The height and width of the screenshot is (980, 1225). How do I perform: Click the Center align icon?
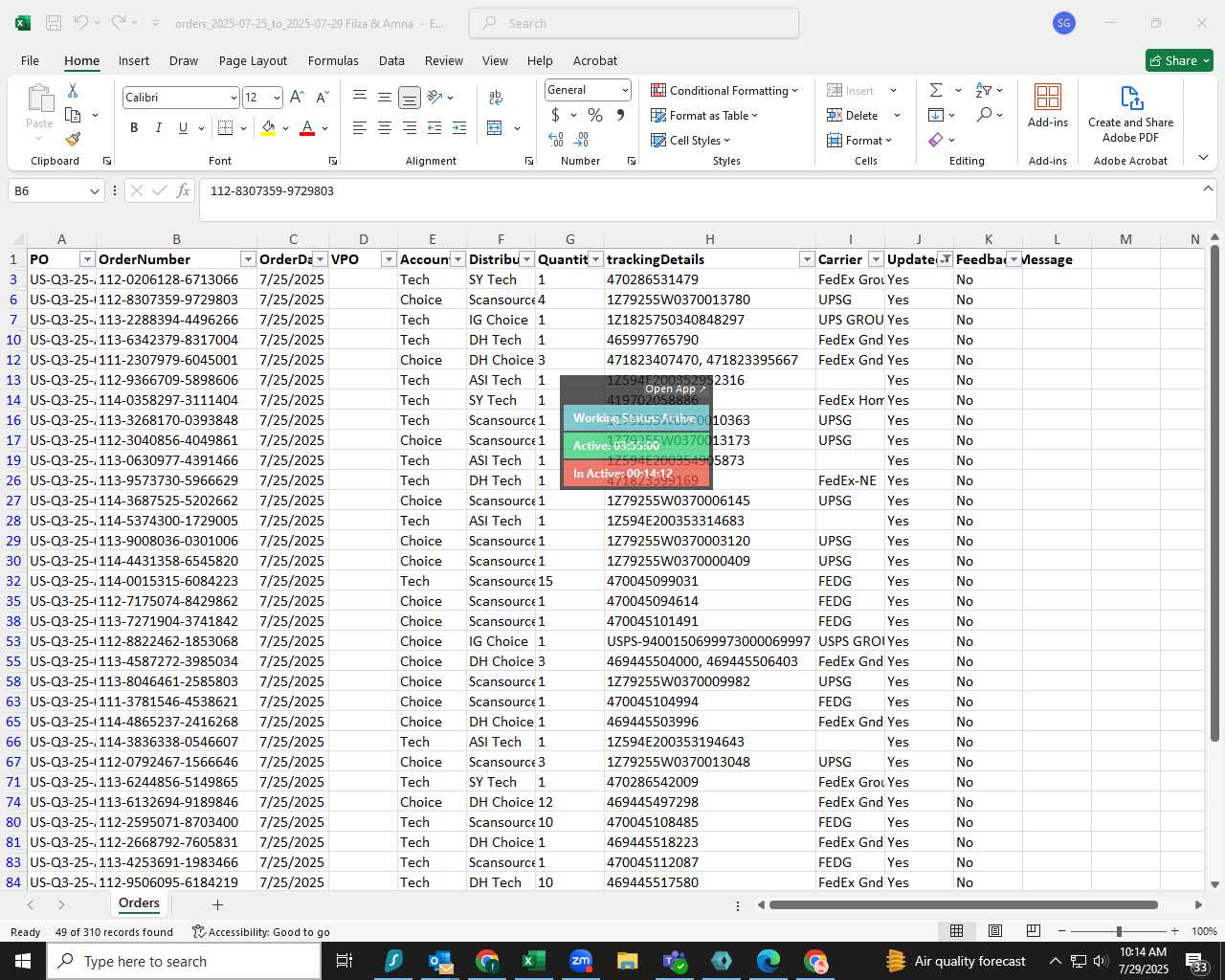(384, 127)
